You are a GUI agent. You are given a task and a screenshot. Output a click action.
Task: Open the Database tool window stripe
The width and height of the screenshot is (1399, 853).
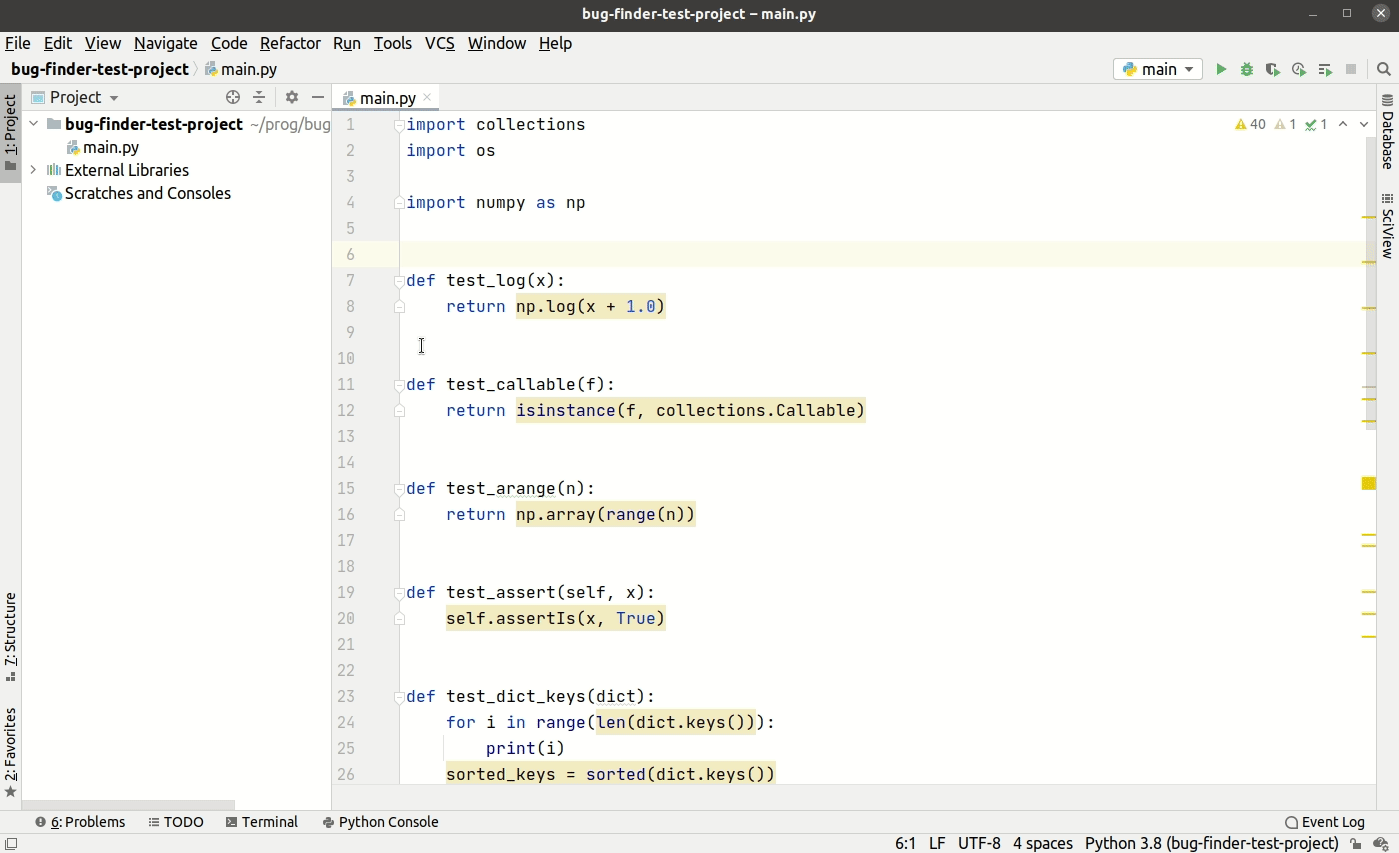pyautogui.click(x=1388, y=133)
